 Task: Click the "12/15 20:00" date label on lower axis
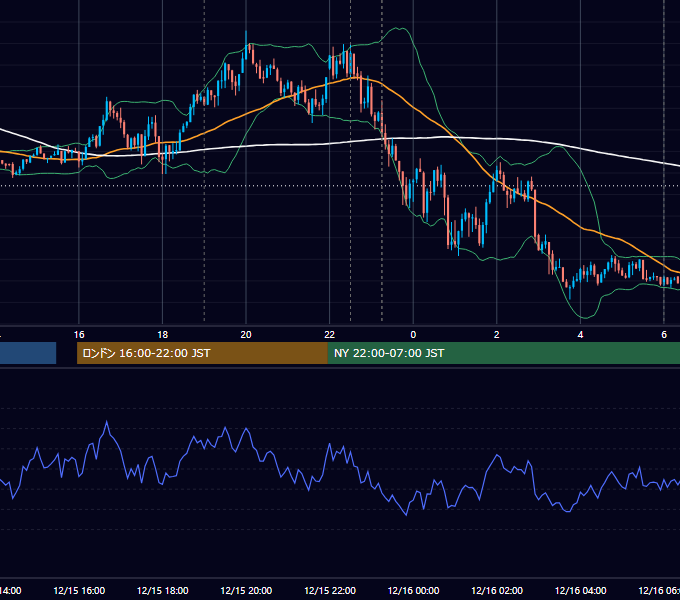pyautogui.click(x=246, y=590)
